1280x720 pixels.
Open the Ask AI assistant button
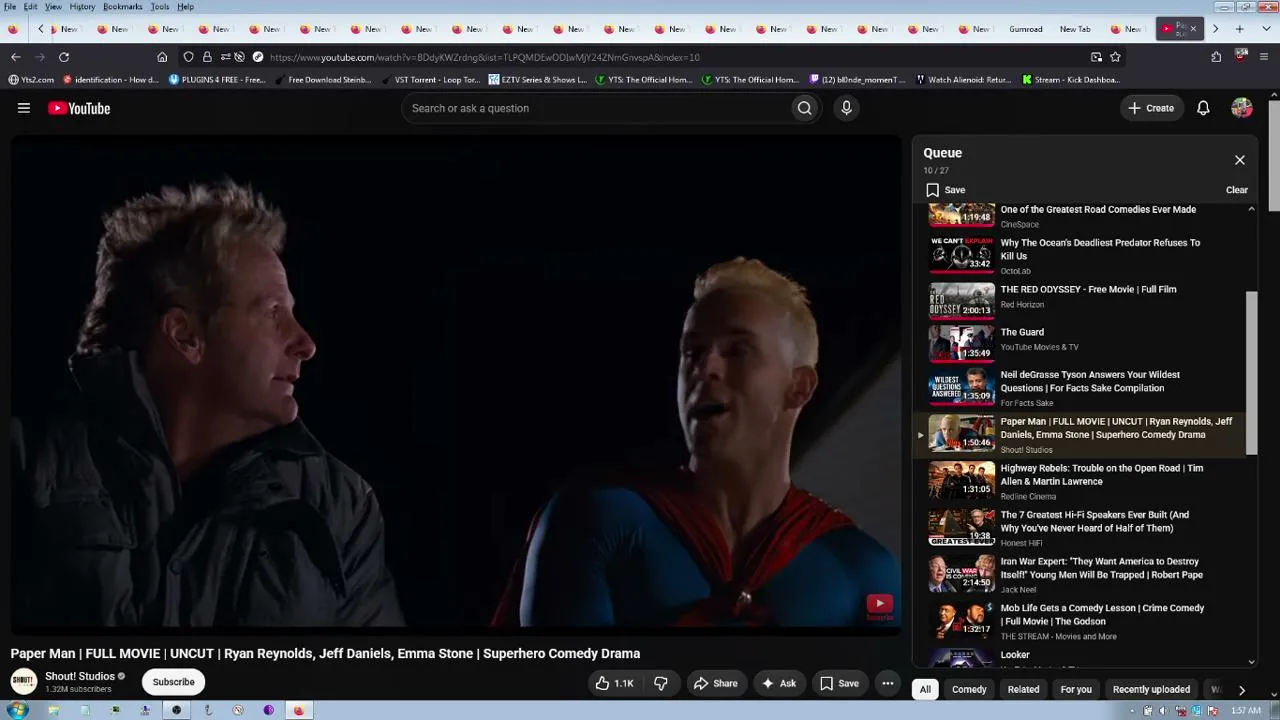click(x=778, y=683)
